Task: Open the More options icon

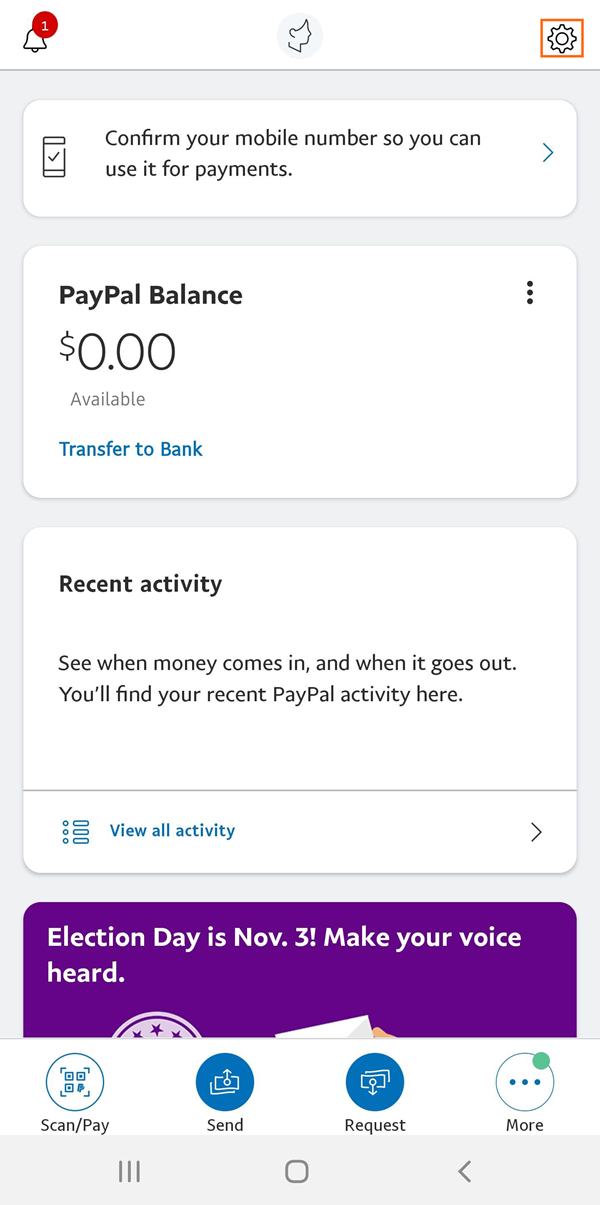Action: (524, 1081)
